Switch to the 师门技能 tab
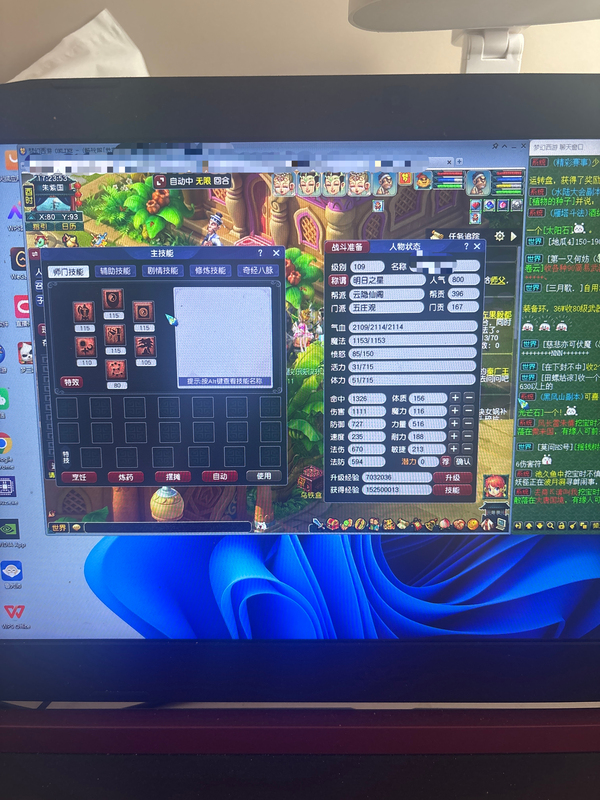Viewport: 600px width, 800px height. tap(68, 271)
